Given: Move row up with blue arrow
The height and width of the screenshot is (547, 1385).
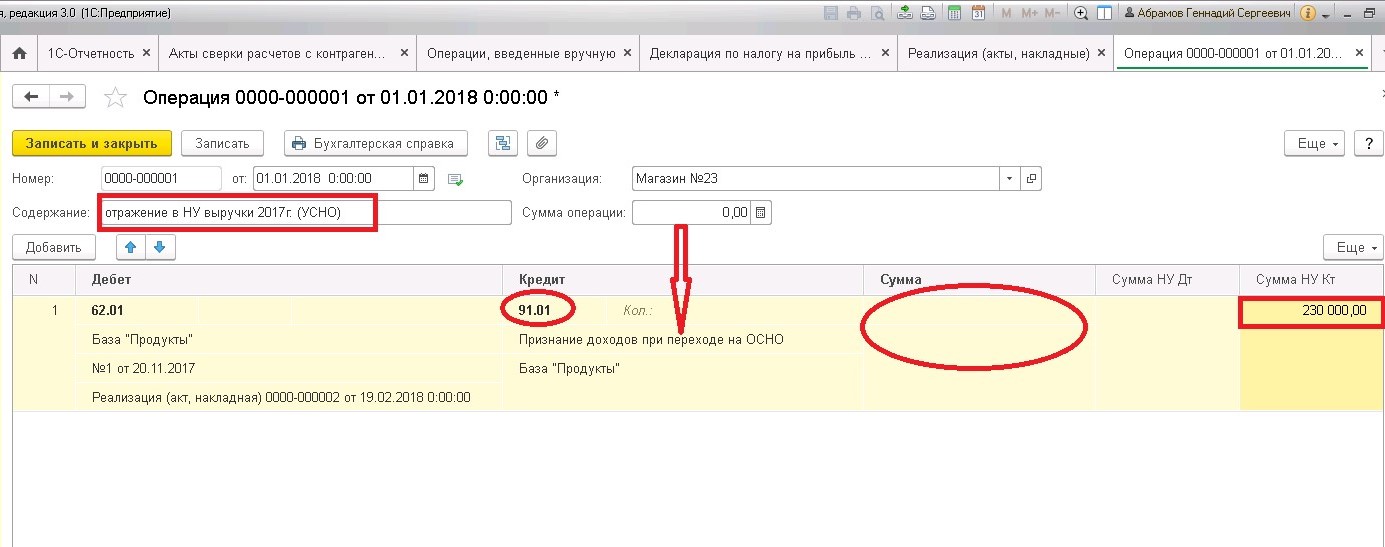Looking at the screenshot, I should pos(130,247).
